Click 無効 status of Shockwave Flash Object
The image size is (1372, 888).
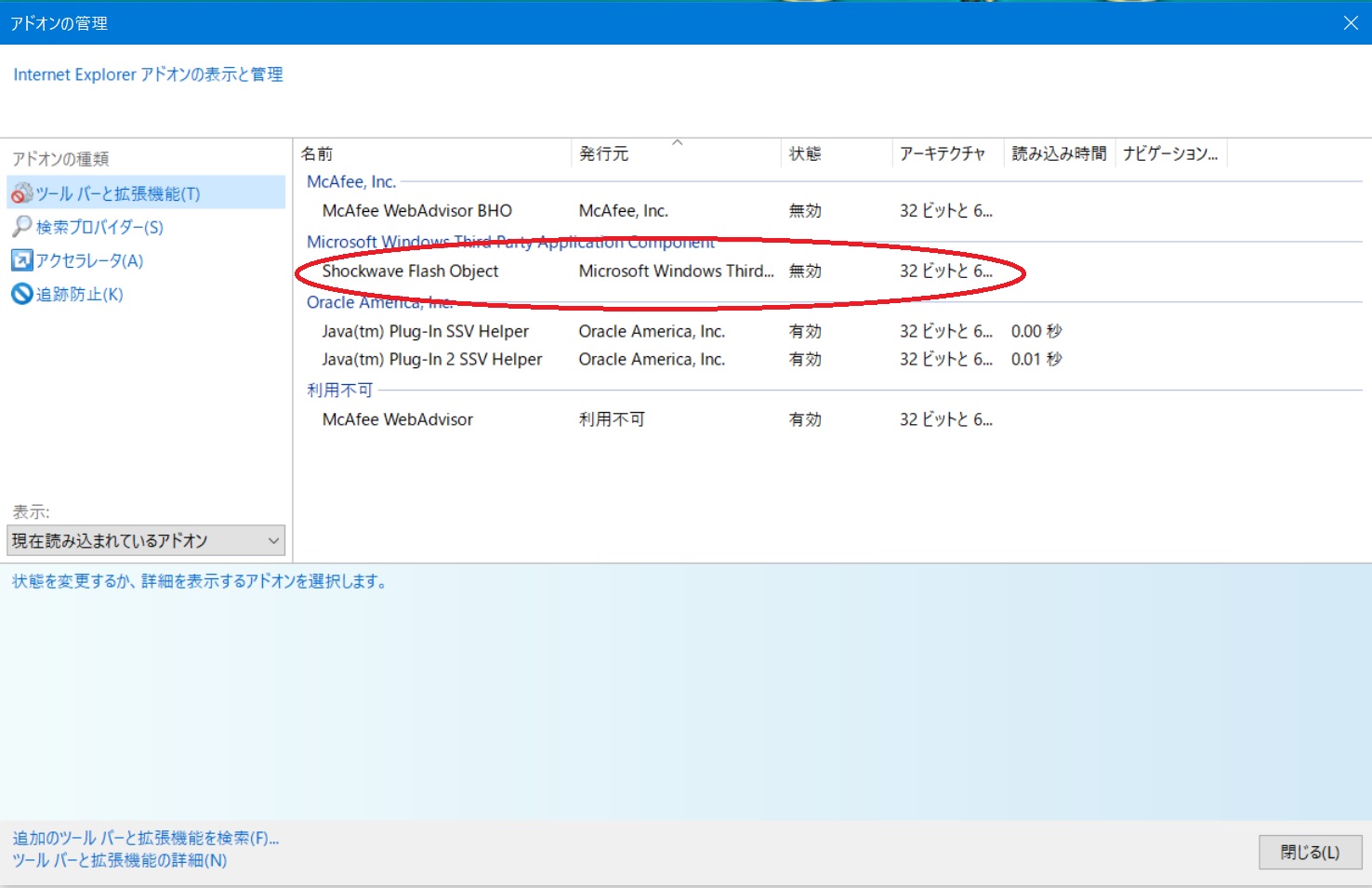click(x=805, y=272)
